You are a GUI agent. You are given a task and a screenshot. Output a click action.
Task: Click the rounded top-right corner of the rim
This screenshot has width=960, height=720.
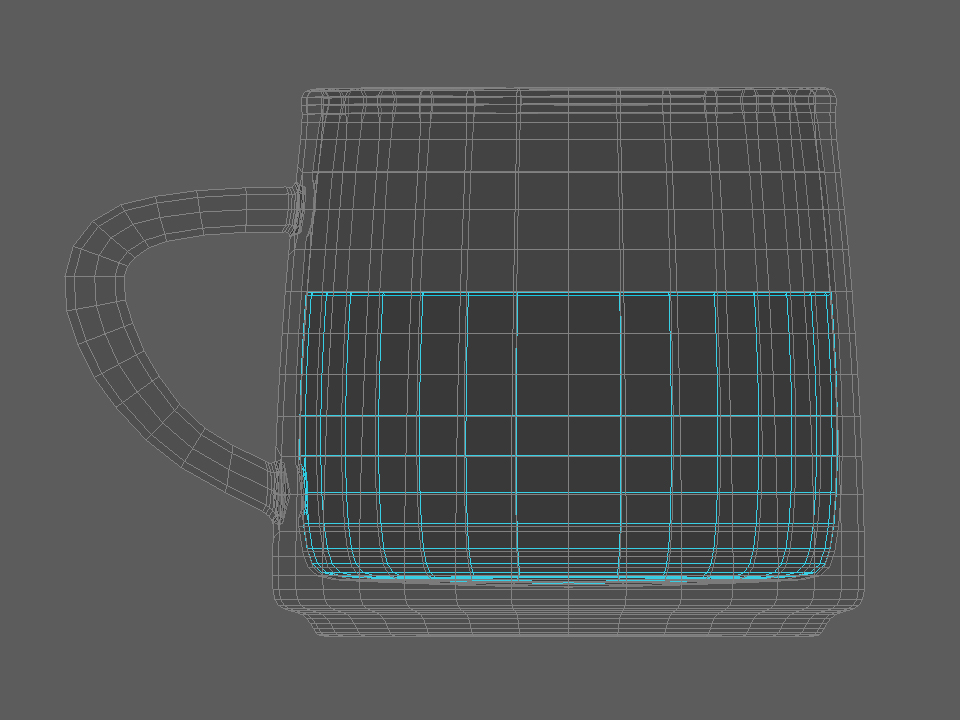tap(828, 95)
